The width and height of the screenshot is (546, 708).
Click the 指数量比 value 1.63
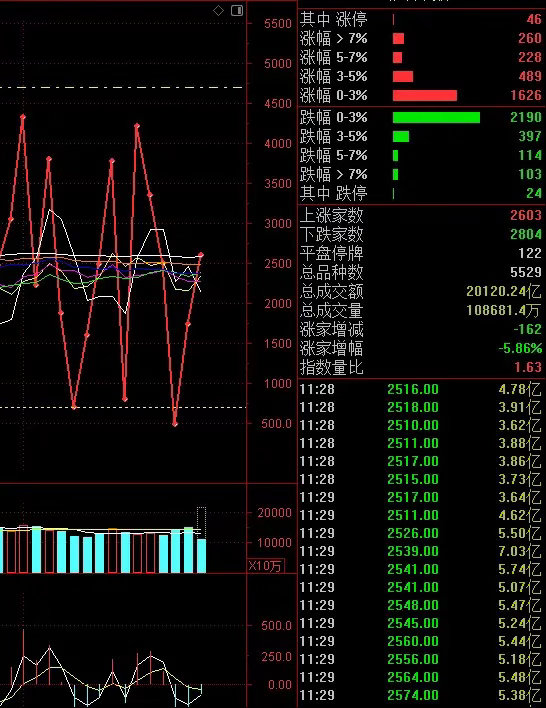pyautogui.click(x=528, y=367)
